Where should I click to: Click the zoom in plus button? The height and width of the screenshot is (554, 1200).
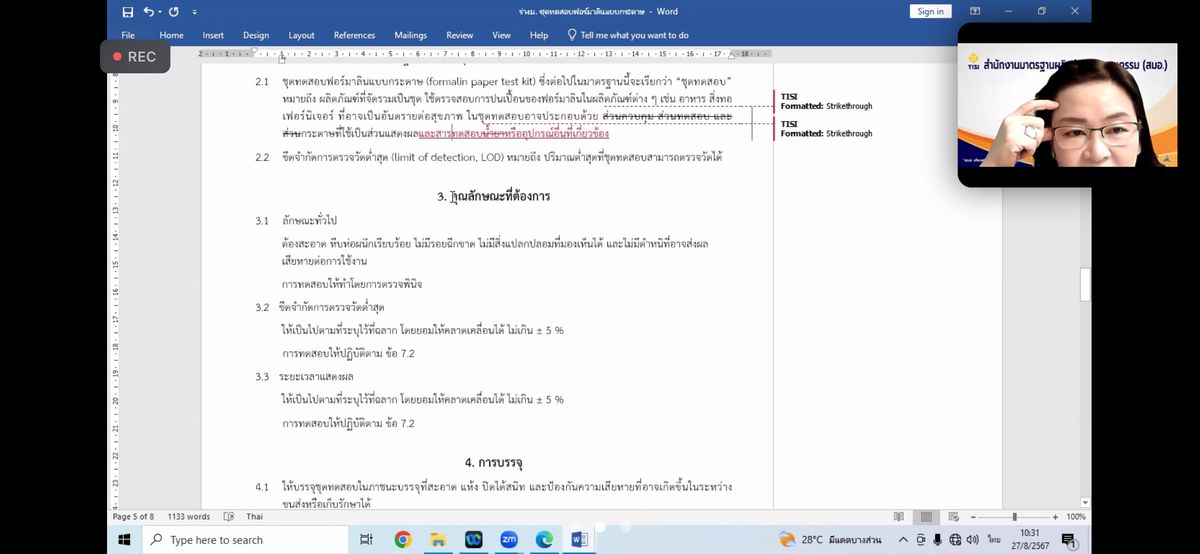pos(1056,516)
